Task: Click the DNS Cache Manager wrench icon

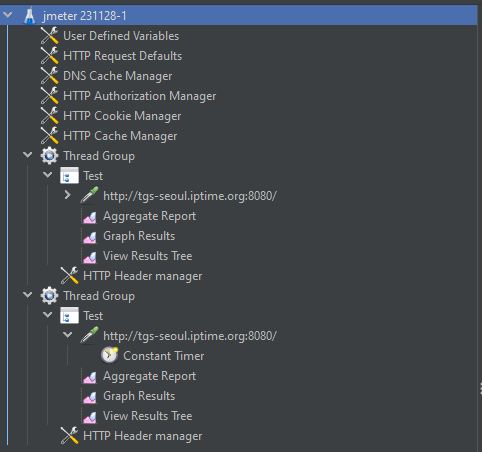Action: (x=49, y=76)
